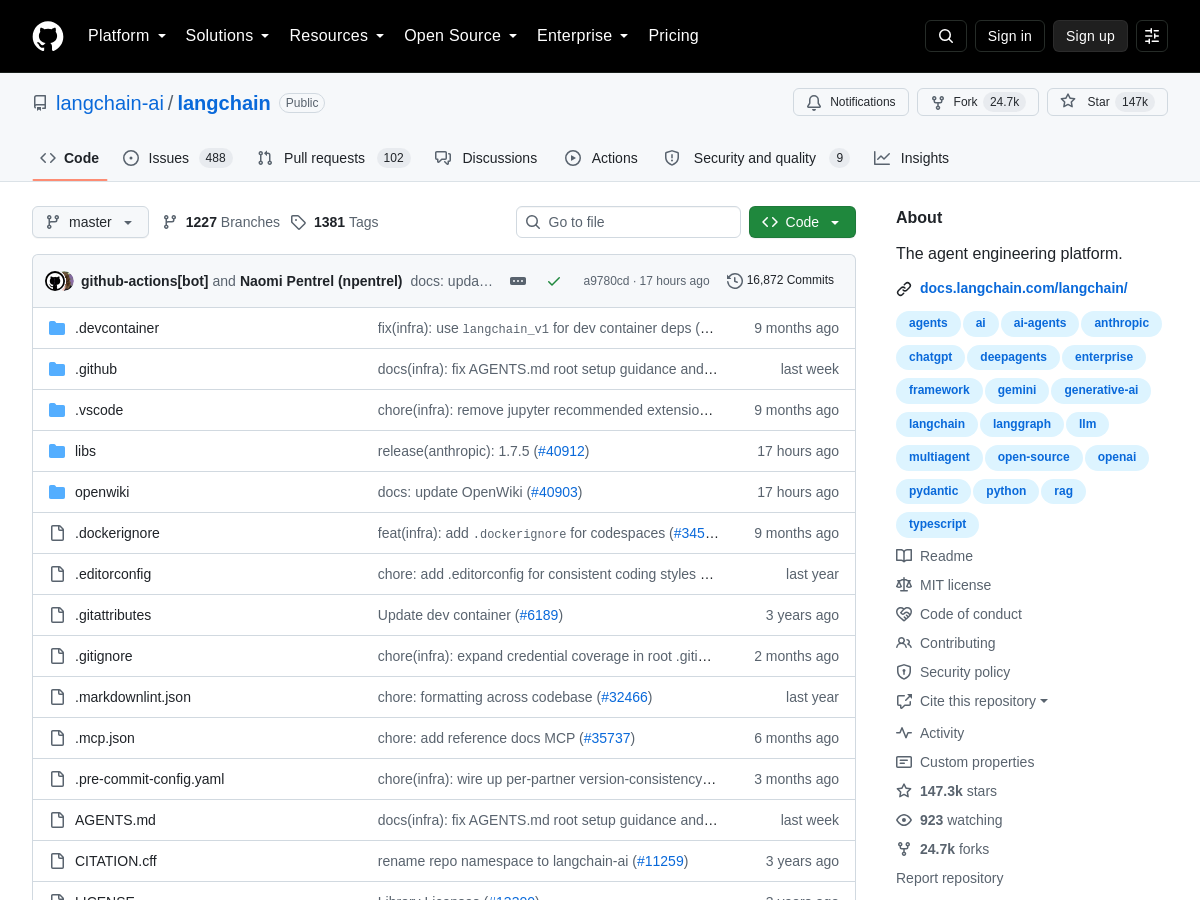The height and width of the screenshot is (900, 1200).
Task: Open the .gitignore file
Action: pos(104,656)
